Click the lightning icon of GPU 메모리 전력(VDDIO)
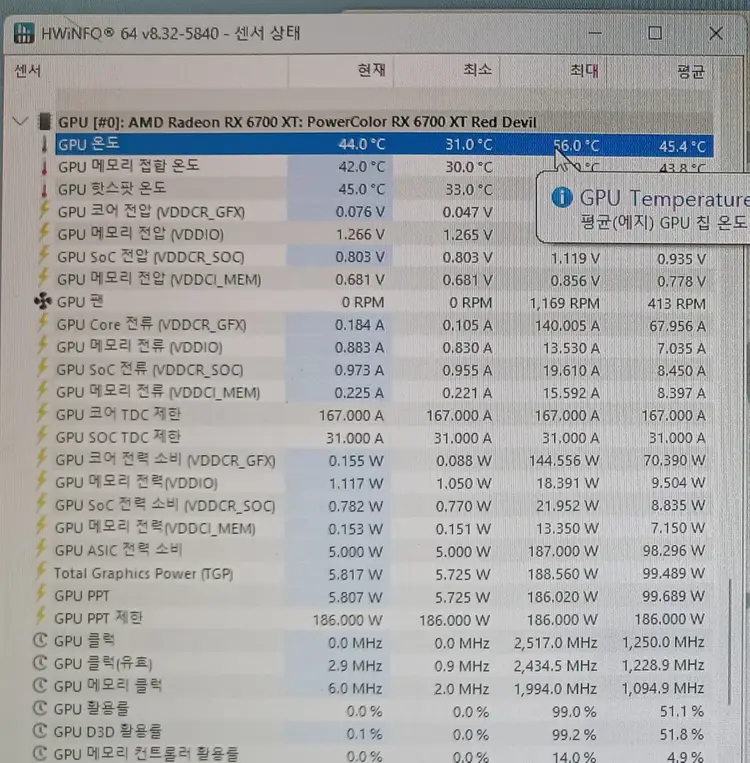 click(41, 482)
